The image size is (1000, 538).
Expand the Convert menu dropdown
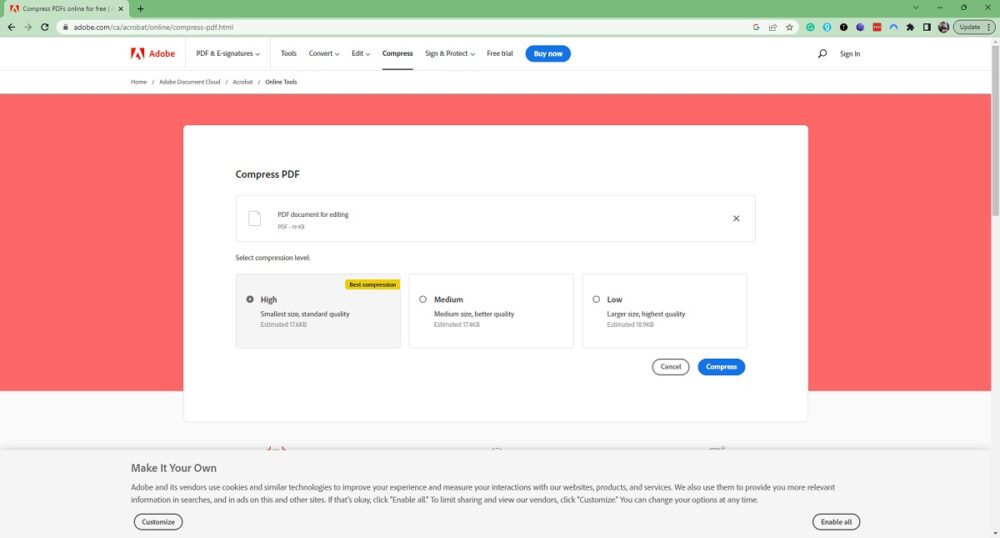click(x=324, y=54)
